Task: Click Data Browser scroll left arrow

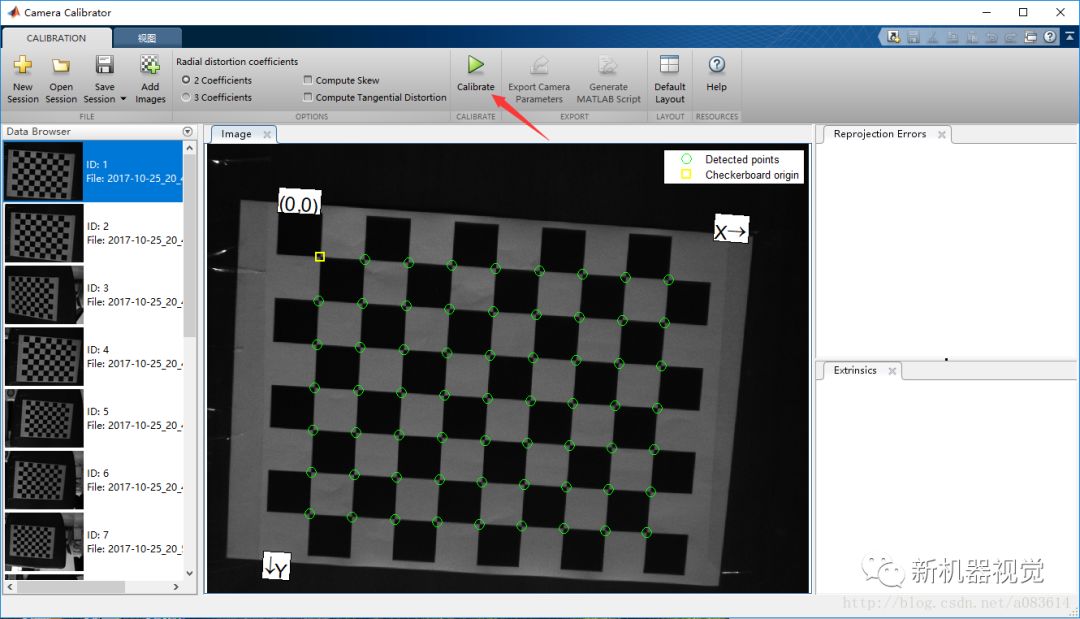Action: (x=10, y=587)
